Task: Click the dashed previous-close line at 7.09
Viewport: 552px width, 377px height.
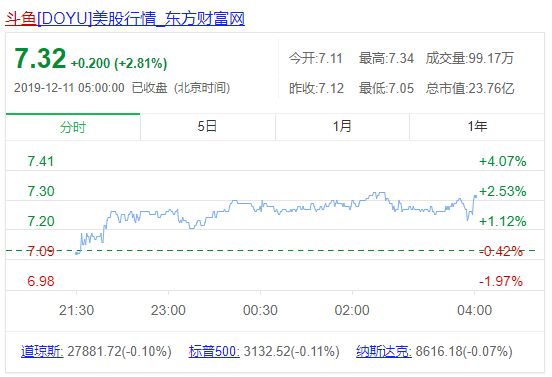Action: 271,251
